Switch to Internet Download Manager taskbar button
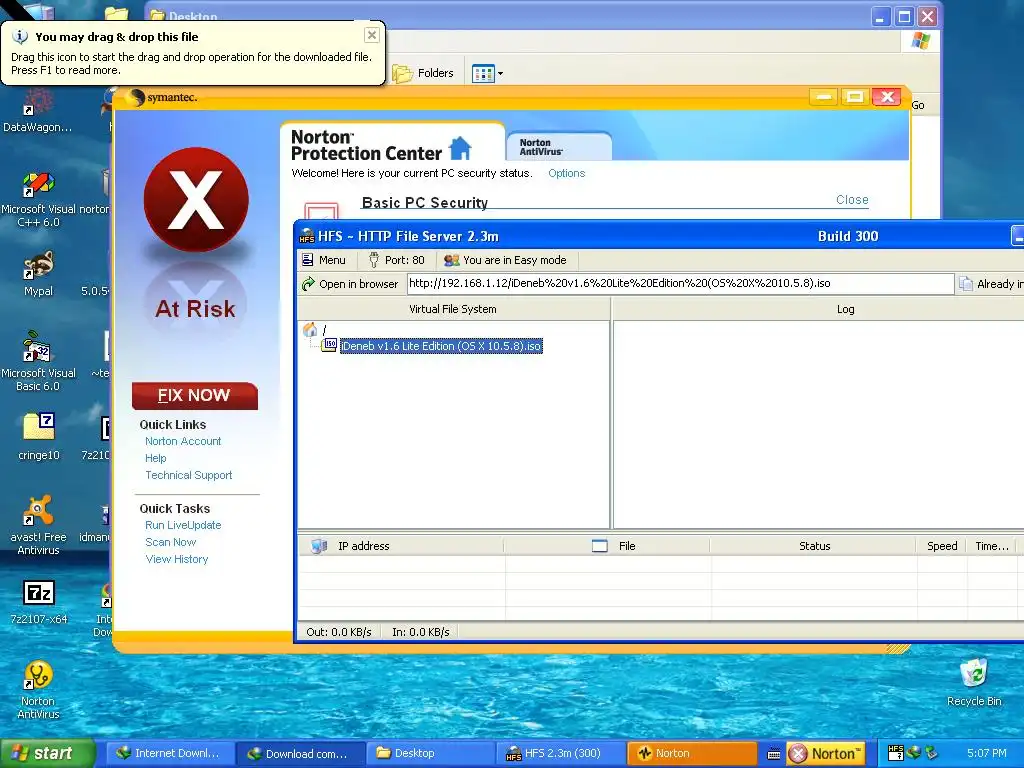The image size is (1024, 768). pyautogui.click(x=168, y=753)
